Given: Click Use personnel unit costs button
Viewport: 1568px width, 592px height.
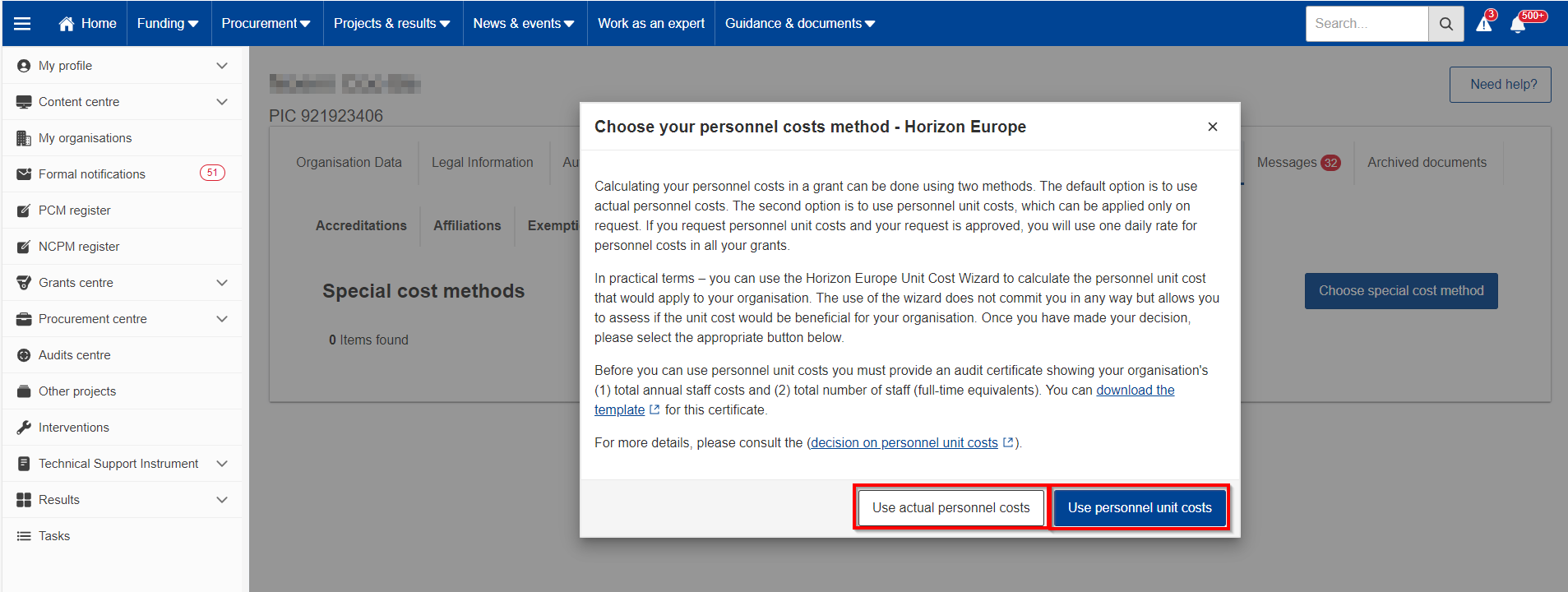Looking at the screenshot, I should [x=1140, y=508].
